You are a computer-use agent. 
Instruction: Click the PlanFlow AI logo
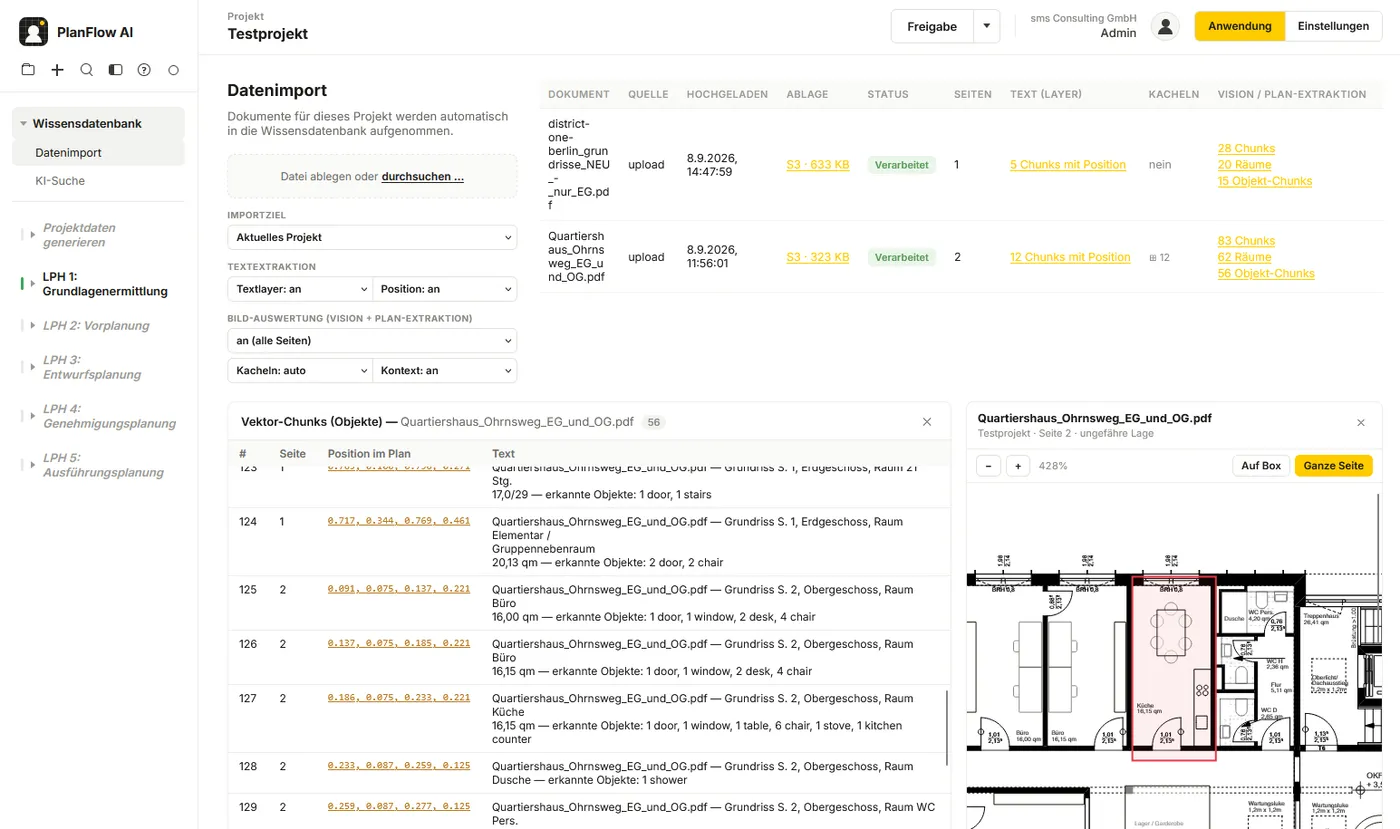point(34,32)
